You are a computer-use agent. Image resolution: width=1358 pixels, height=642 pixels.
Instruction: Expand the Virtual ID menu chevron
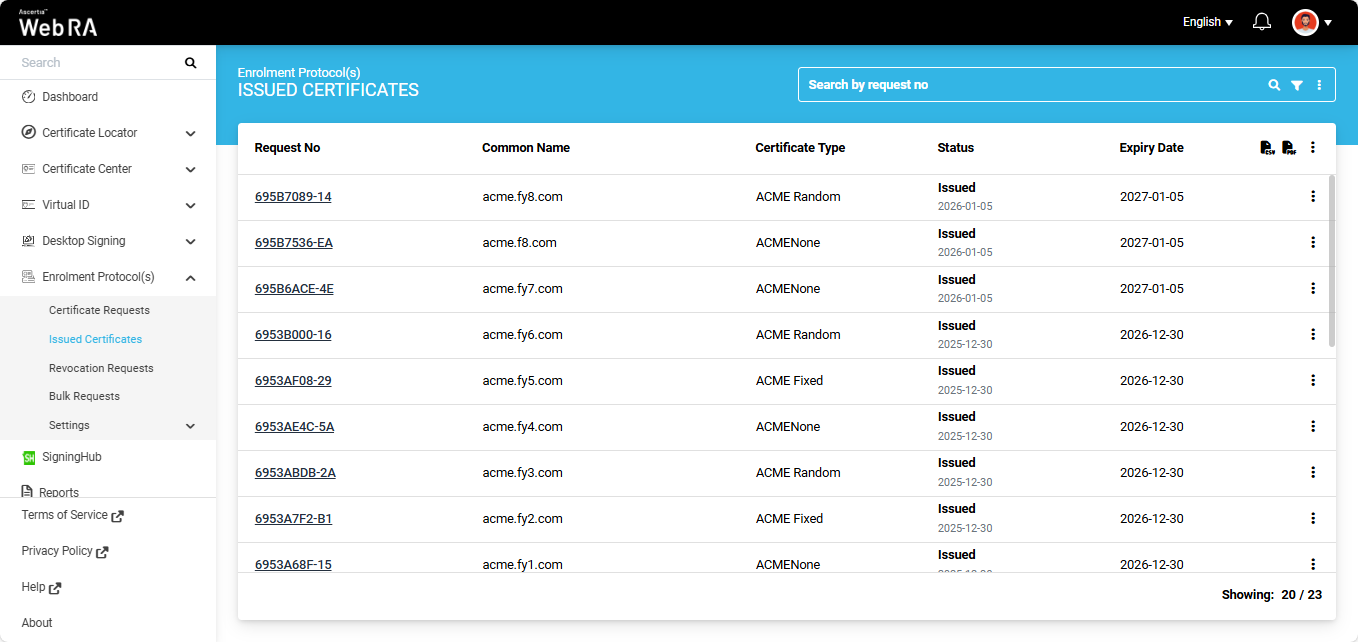190,205
